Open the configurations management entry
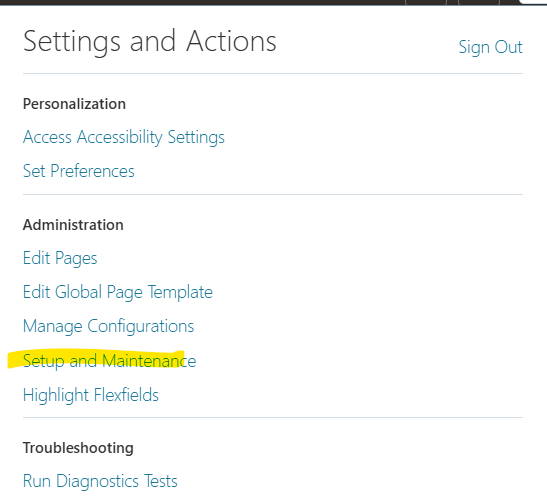Image resolution: width=547 pixels, height=503 pixels. (108, 326)
